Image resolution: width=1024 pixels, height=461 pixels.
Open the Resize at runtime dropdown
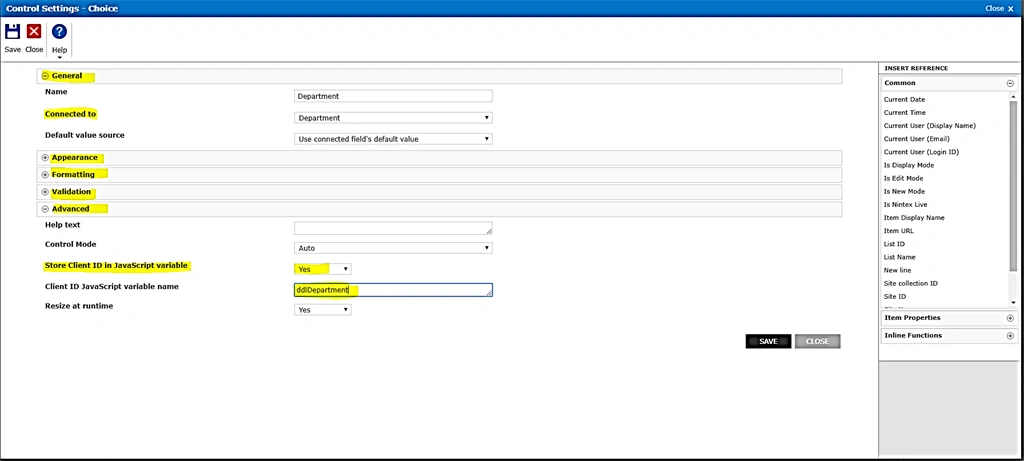[323, 310]
